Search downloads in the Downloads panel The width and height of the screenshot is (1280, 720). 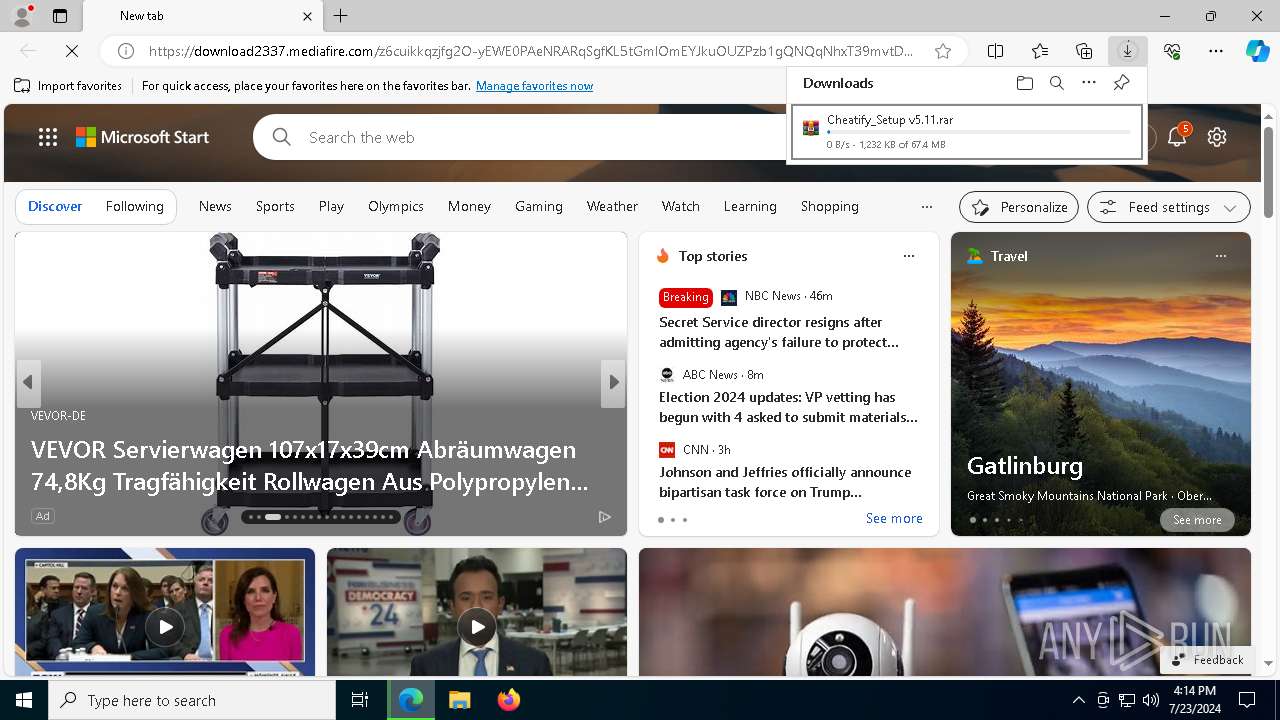coord(1057,83)
